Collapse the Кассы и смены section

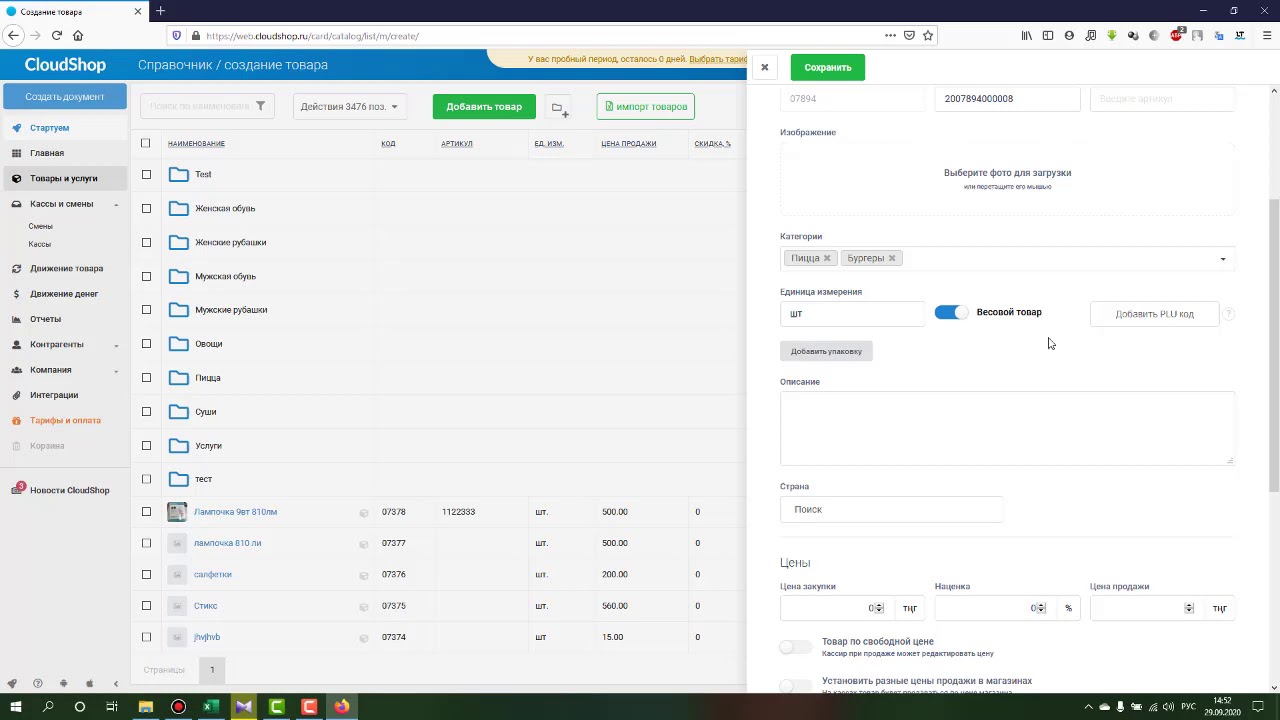pos(116,204)
